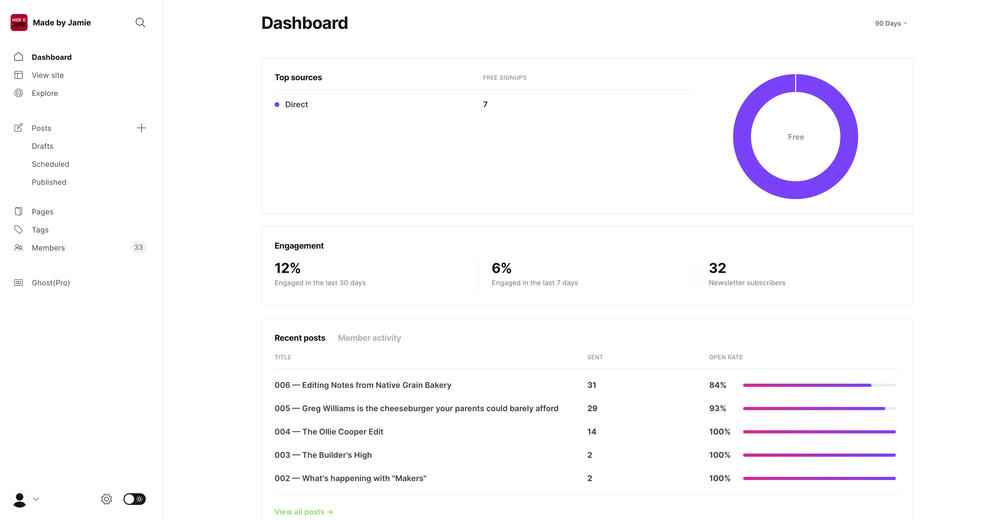Image resolution: width=1000 pixels, height=520 pixels.
Task: Click the Tags icon in sidebar
Action: pyautogui.click(x=18, y=230)
